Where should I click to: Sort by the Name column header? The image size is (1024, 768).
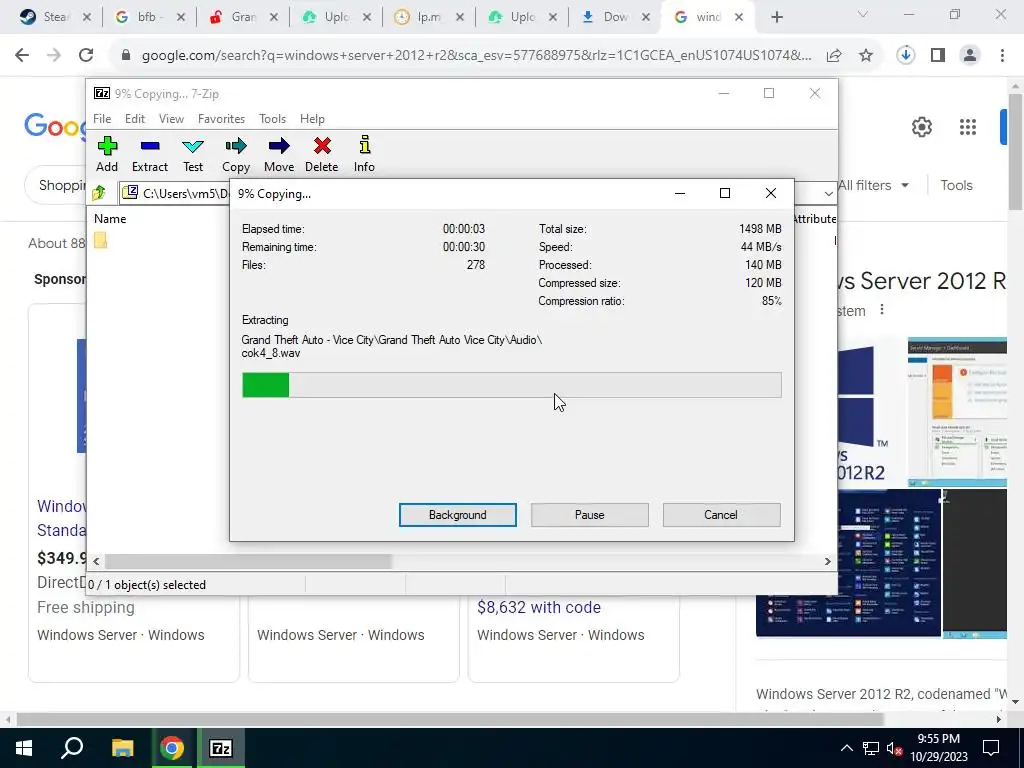coord(110,219)
